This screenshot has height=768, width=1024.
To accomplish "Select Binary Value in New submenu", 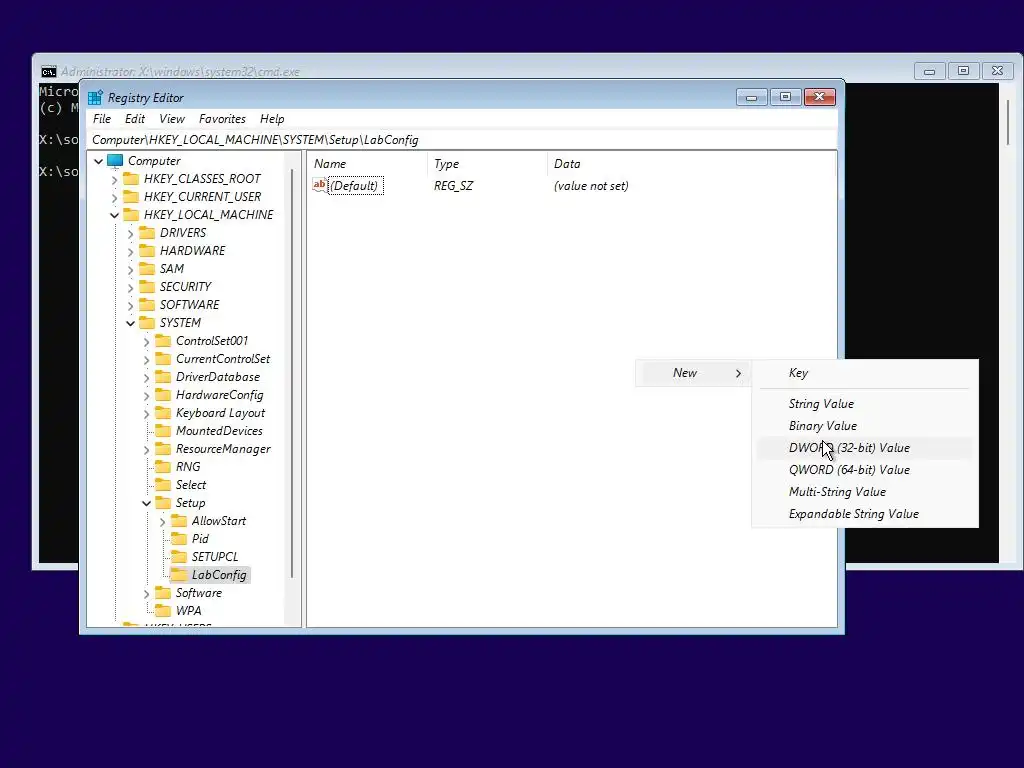I will point(865,426).
